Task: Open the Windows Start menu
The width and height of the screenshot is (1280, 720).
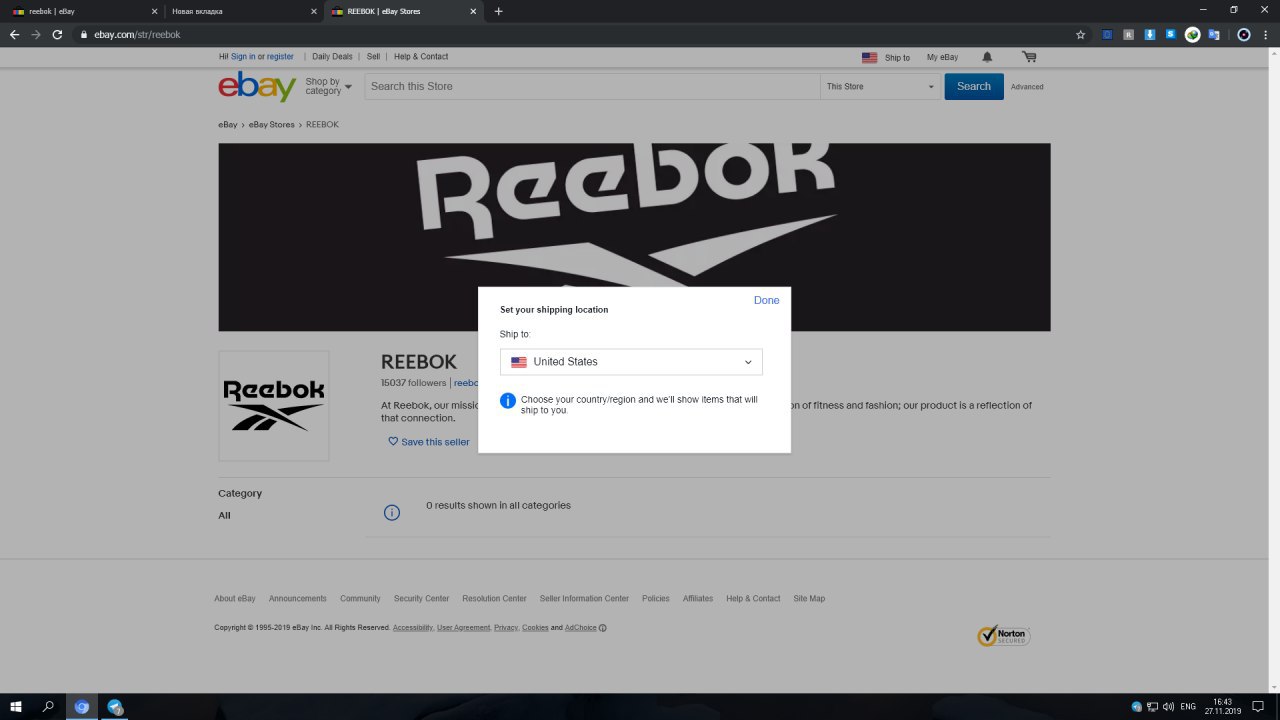Action: [16, 707]
